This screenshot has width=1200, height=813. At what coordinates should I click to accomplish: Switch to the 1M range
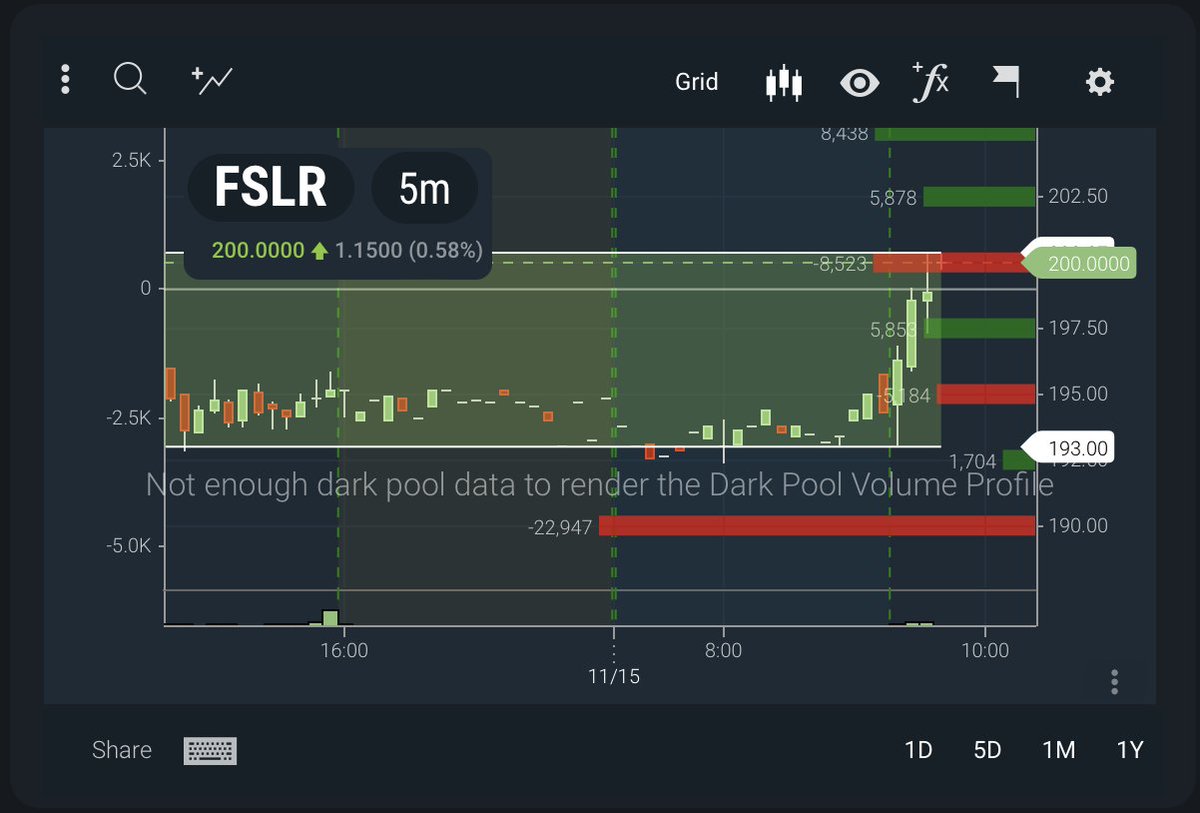coord(1058,750)
